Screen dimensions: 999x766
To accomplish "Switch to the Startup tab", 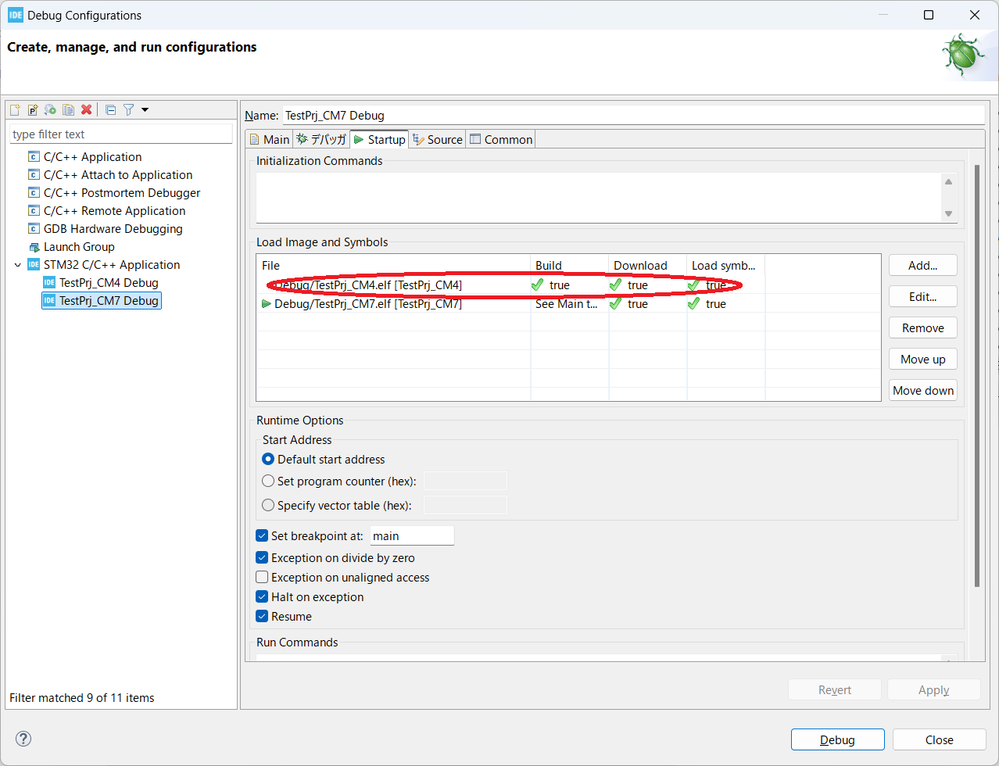I will [x=380, y=140].
